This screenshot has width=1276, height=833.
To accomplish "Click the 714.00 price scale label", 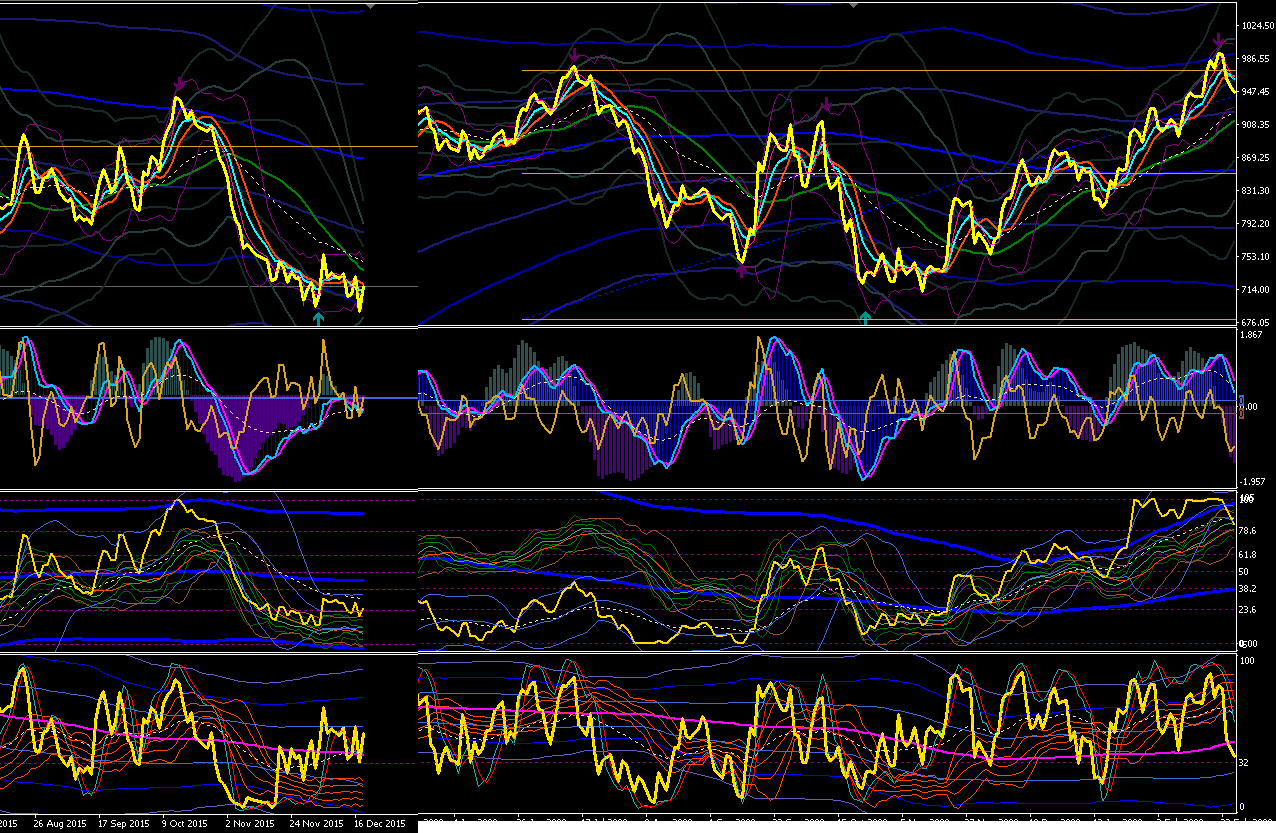I will click(1255, 290).
